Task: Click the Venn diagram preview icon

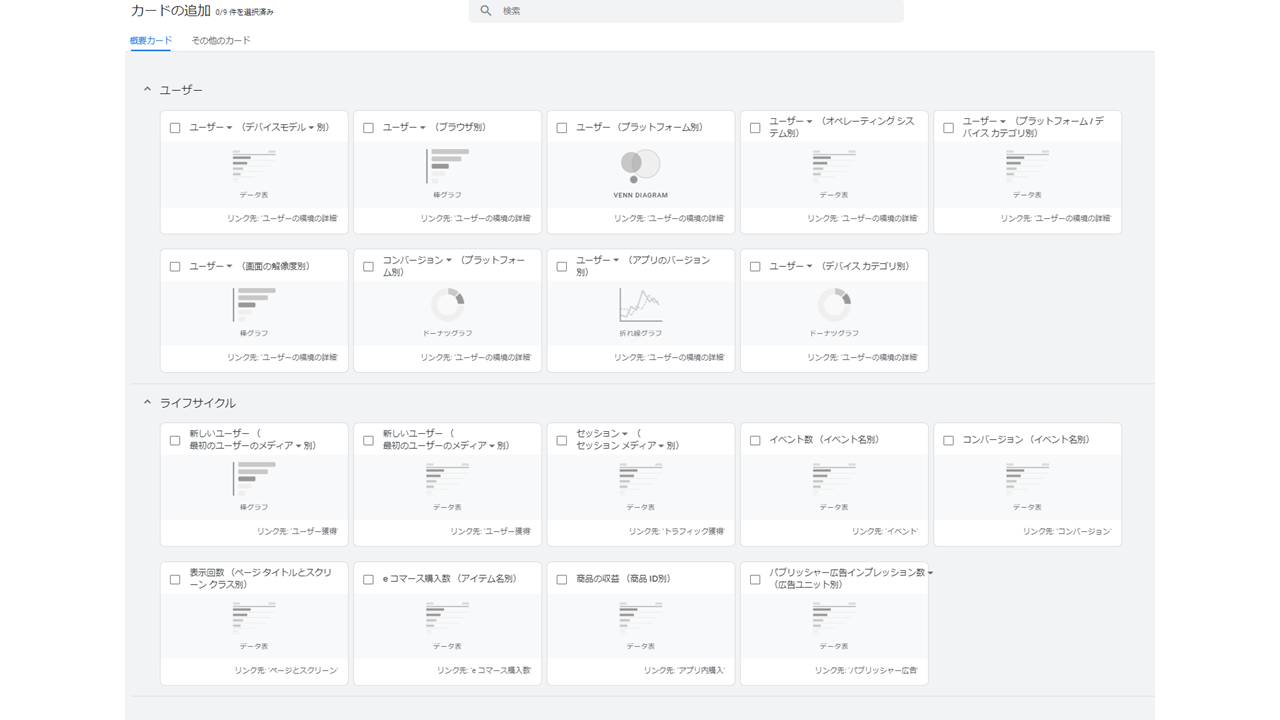Action: pyautogui.click(x=640, y=165)
